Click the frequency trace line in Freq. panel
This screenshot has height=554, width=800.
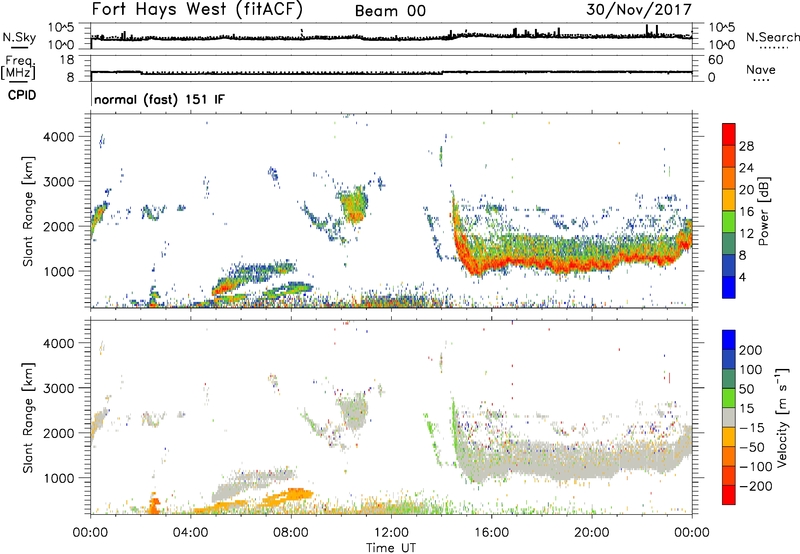click(391, 73)
